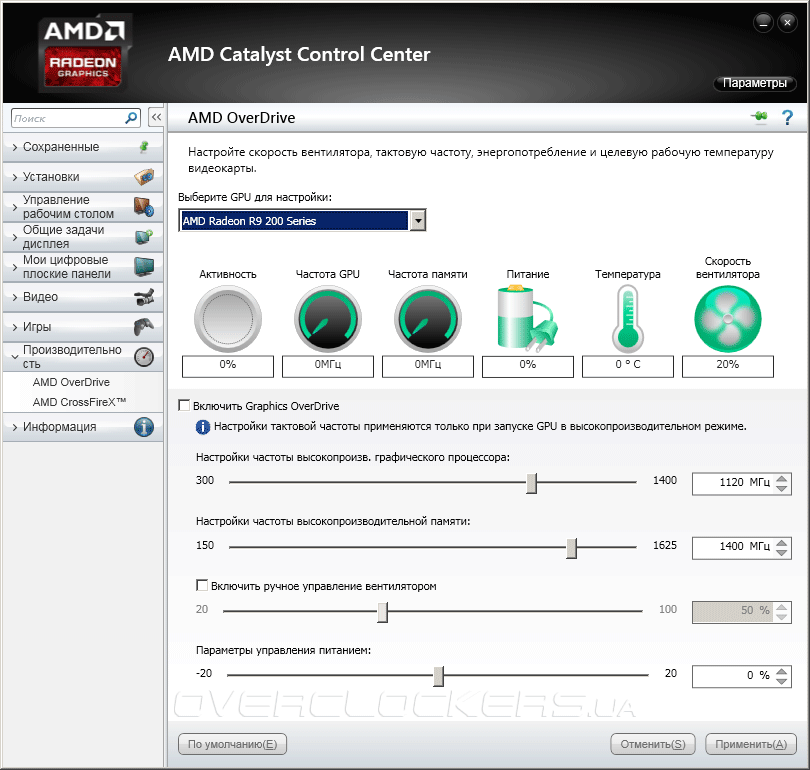This screenshot has width=810, height=770.
Task: Click the flat panel monitor icon
Action: pyautogui.click(x=144, y=266)
